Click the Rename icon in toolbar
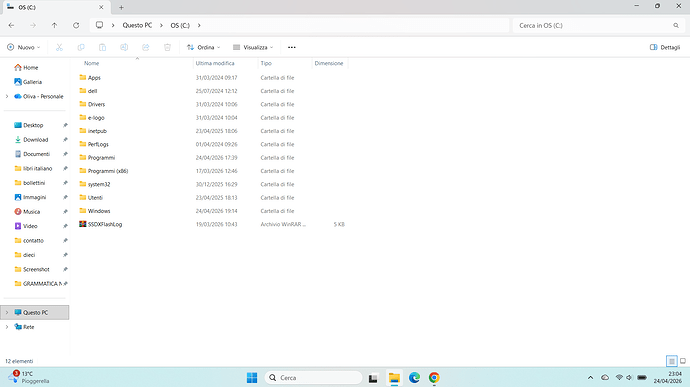This screenshot has width=690, height=387. [124, 47]
